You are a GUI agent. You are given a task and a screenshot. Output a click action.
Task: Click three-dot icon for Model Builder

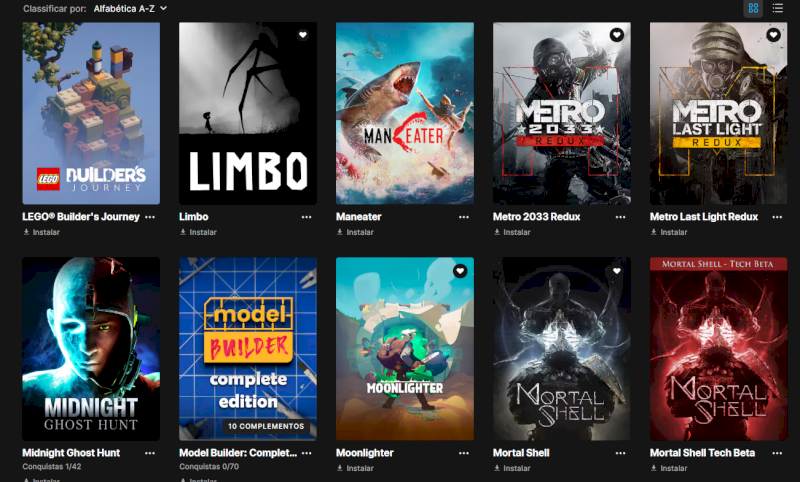307,453
